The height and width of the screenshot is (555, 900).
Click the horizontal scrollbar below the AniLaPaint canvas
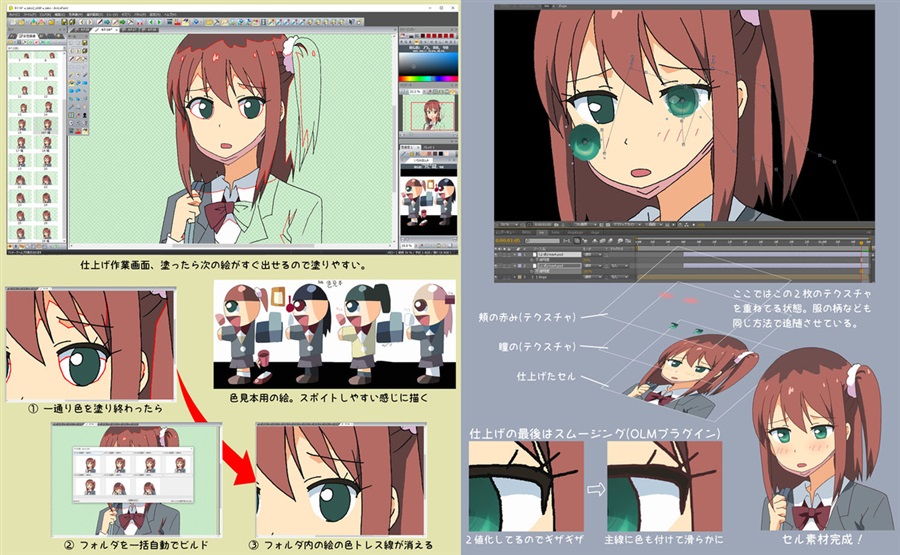coord(241,246)
